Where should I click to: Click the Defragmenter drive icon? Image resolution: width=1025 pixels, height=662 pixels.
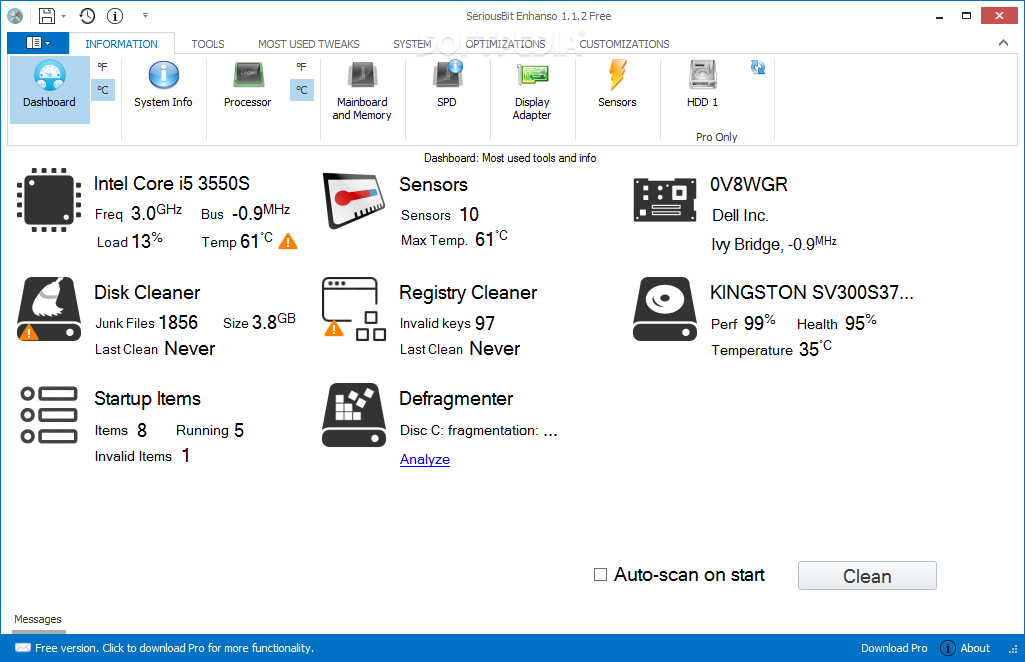(x=354, y=415)
